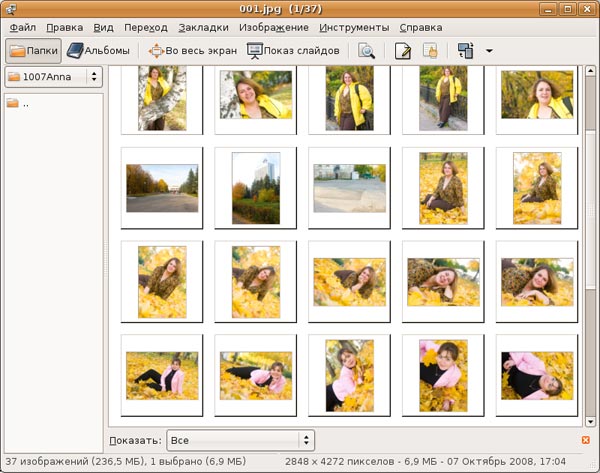
Task: Open Во весь экран fullscreen mode
Action: [x=192, y=51]
